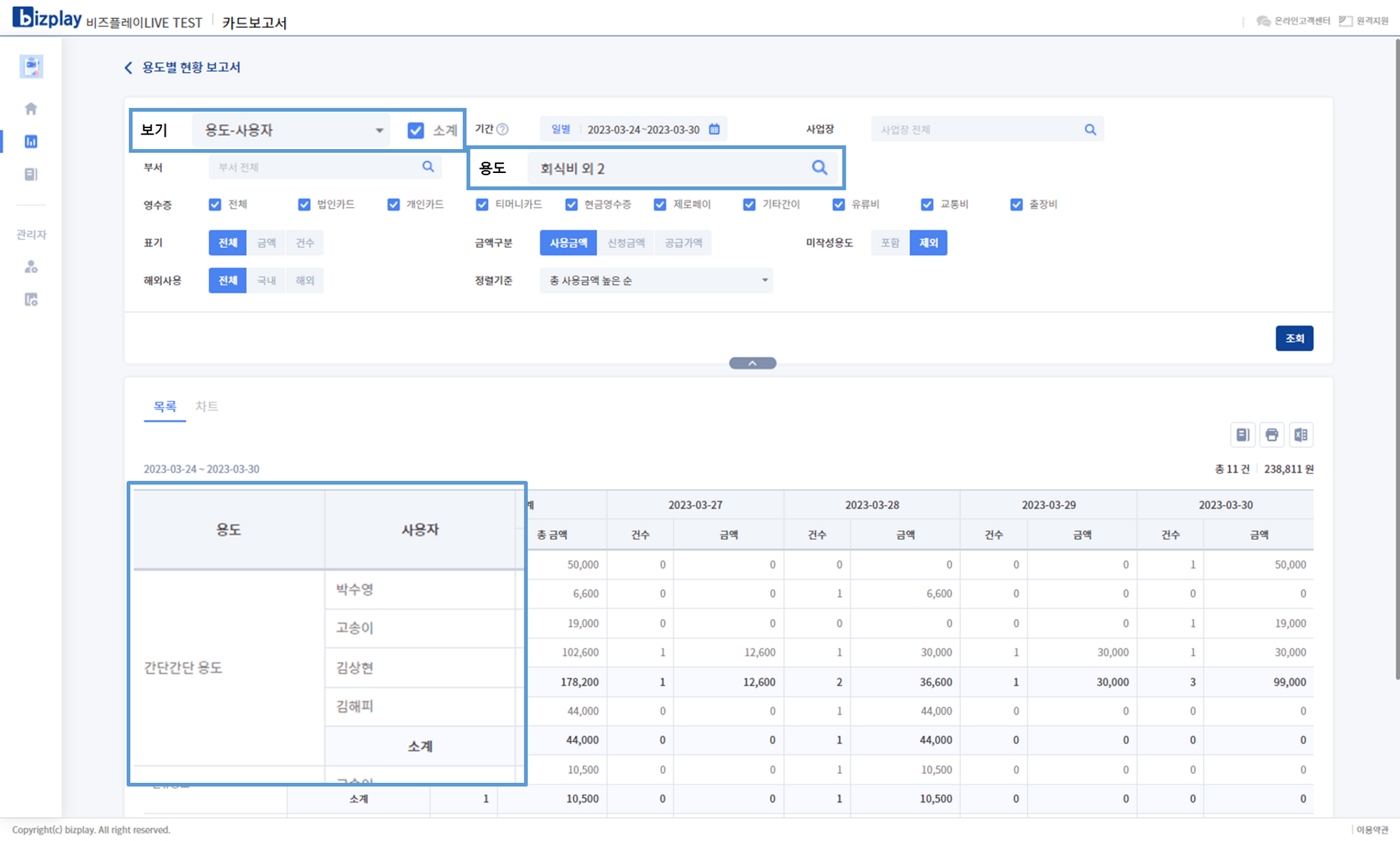Screen dimensions: 1400x841
Task: Uncheck the 출장비 checkbox
Action: [x=1016, y=204]
